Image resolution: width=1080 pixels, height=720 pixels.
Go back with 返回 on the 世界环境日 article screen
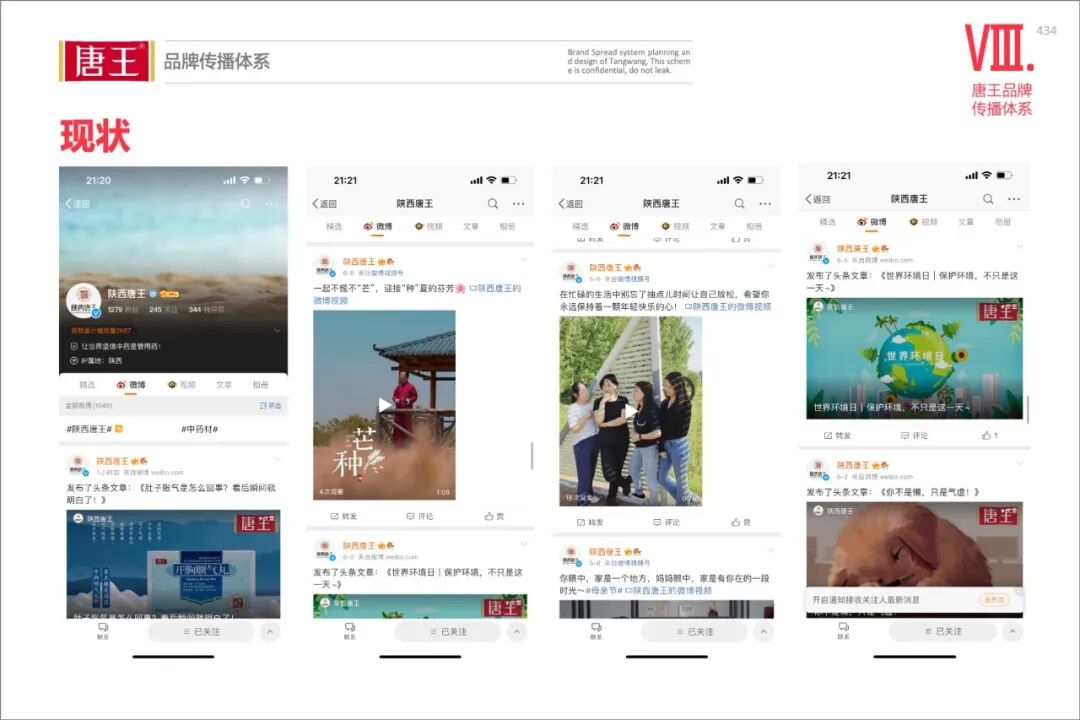coord(818,199)
